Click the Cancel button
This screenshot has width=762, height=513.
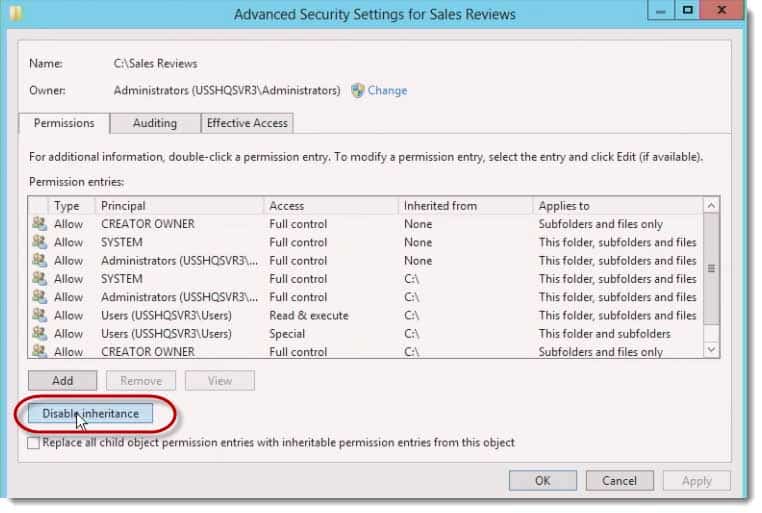click(619, 480)
